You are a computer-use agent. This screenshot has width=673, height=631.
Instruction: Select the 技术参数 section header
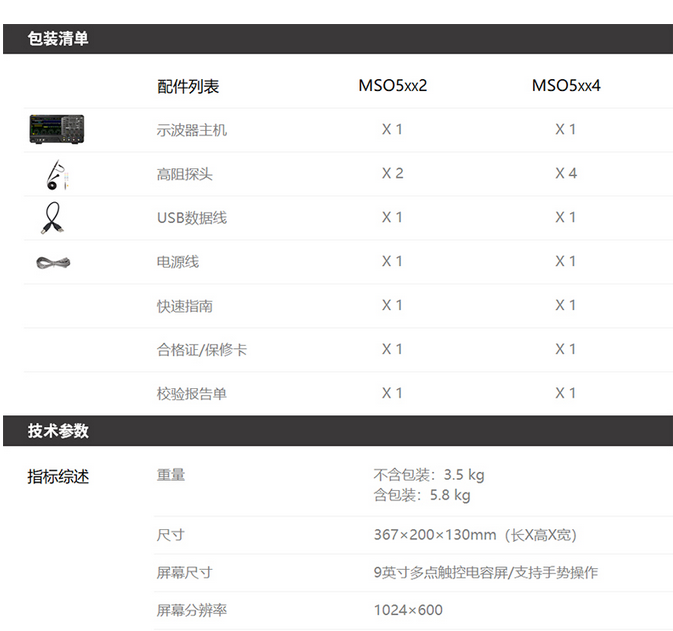coord(58,431)
